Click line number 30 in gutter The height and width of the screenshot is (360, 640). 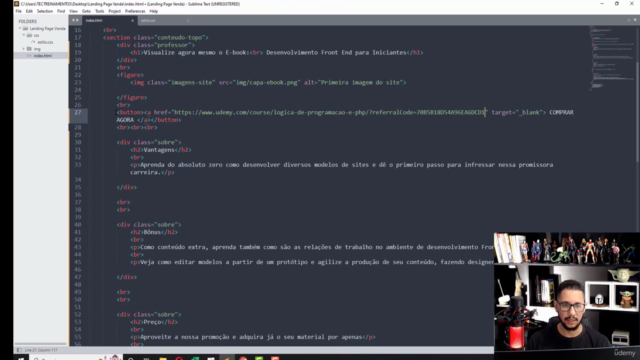pyautogui.click(x=78, y=142)
